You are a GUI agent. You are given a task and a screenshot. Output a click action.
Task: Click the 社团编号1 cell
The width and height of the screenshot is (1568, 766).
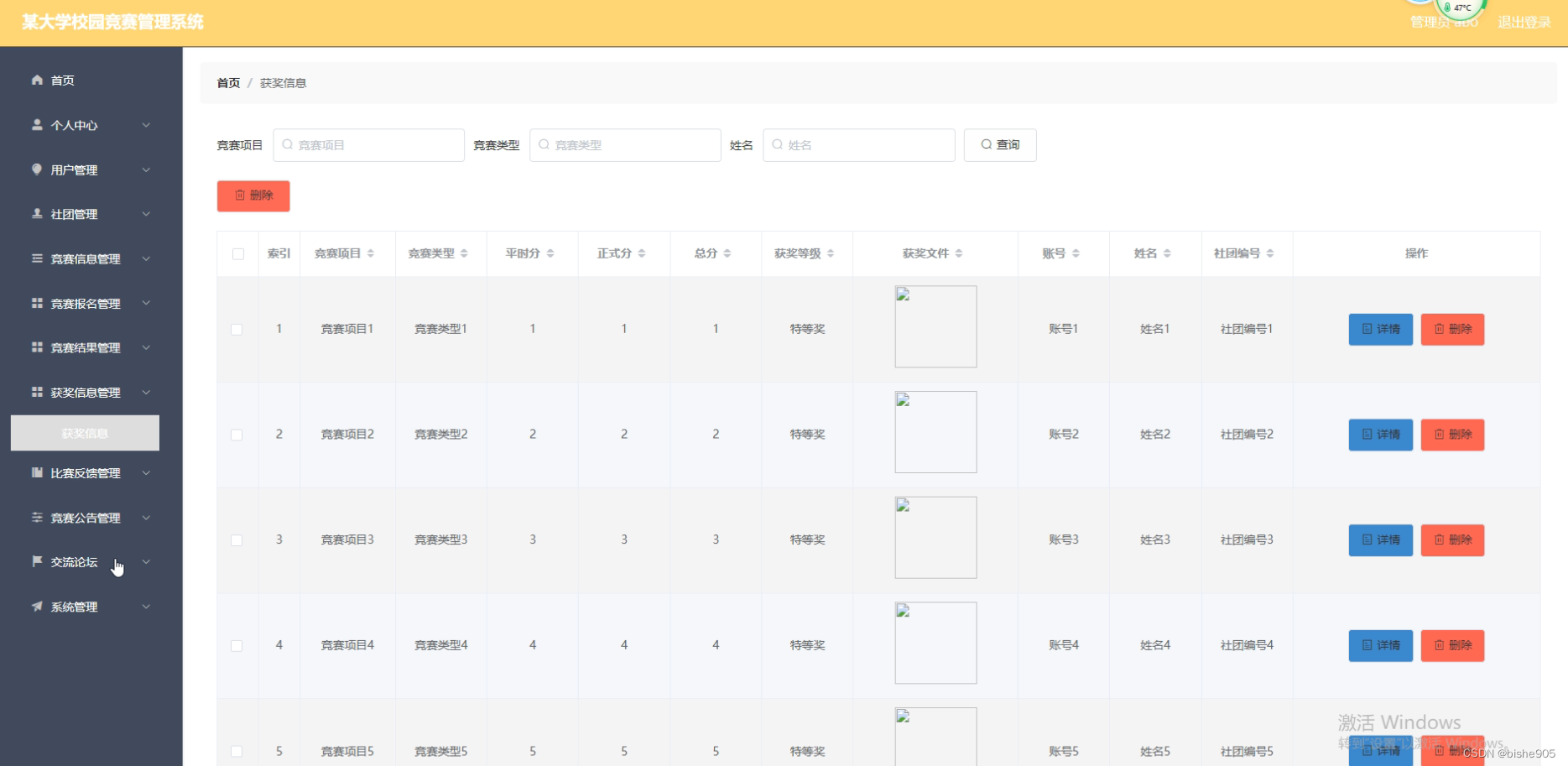[x=1247, y=329]
